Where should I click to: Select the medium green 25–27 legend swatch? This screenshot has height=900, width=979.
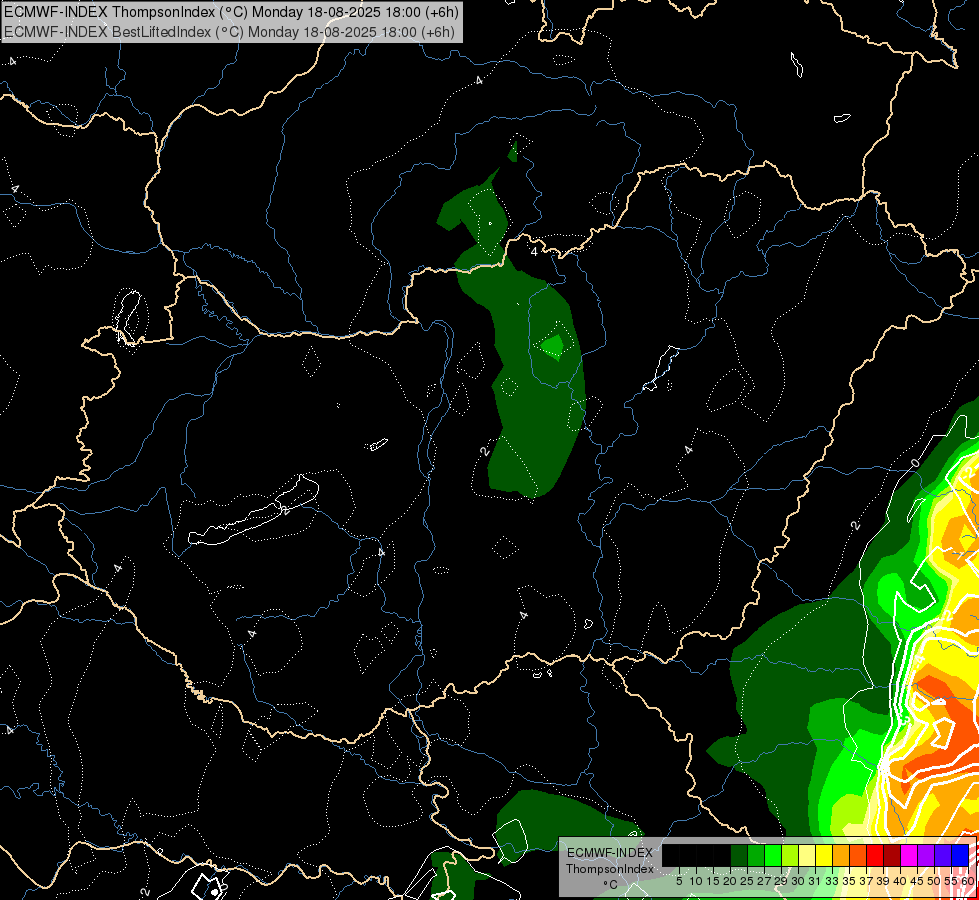(756, 855)
